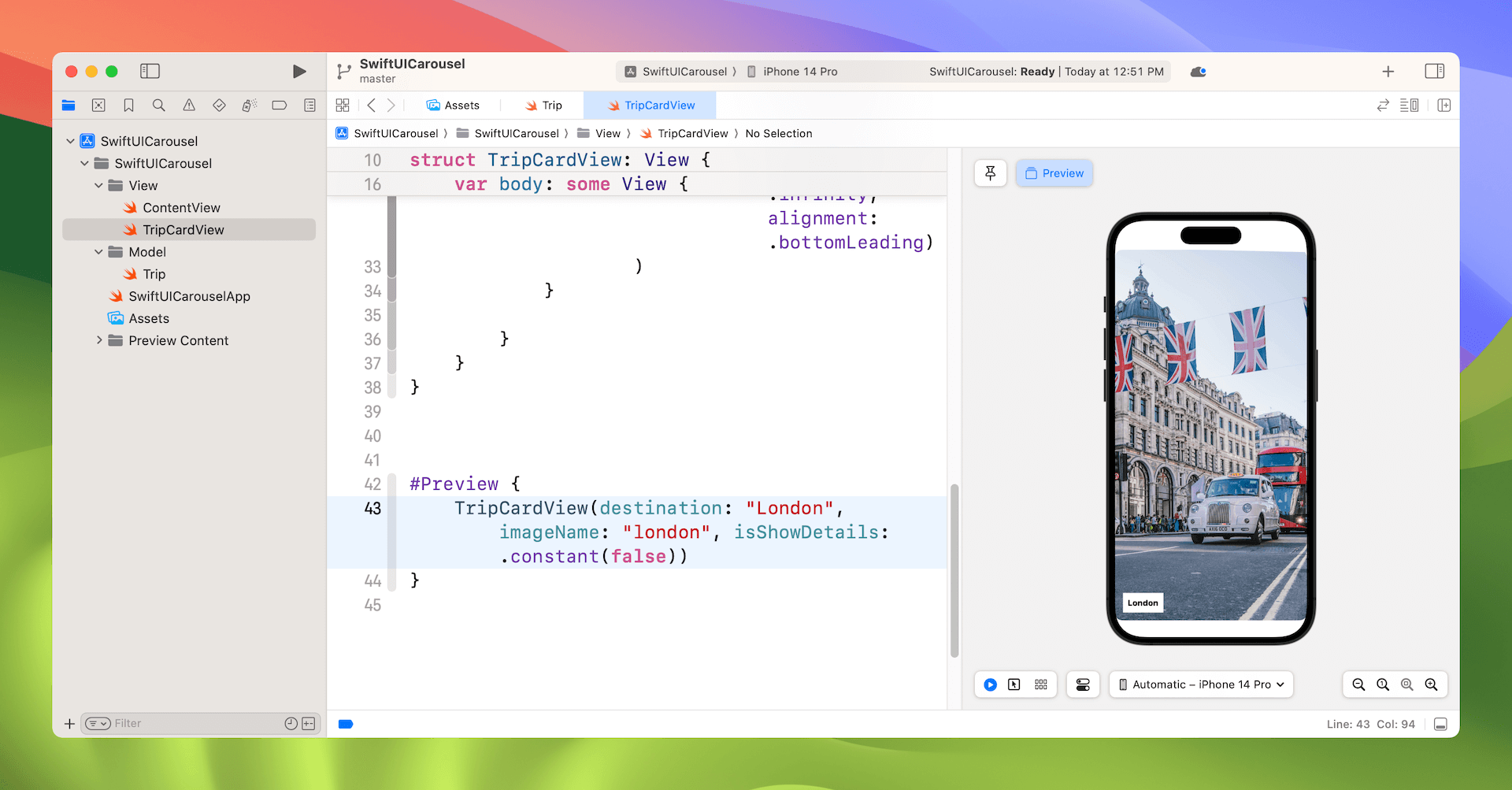Viewport: 1512px width, 790px height.
Task: Open the filter options menu
Action: [x=98, y=724]
